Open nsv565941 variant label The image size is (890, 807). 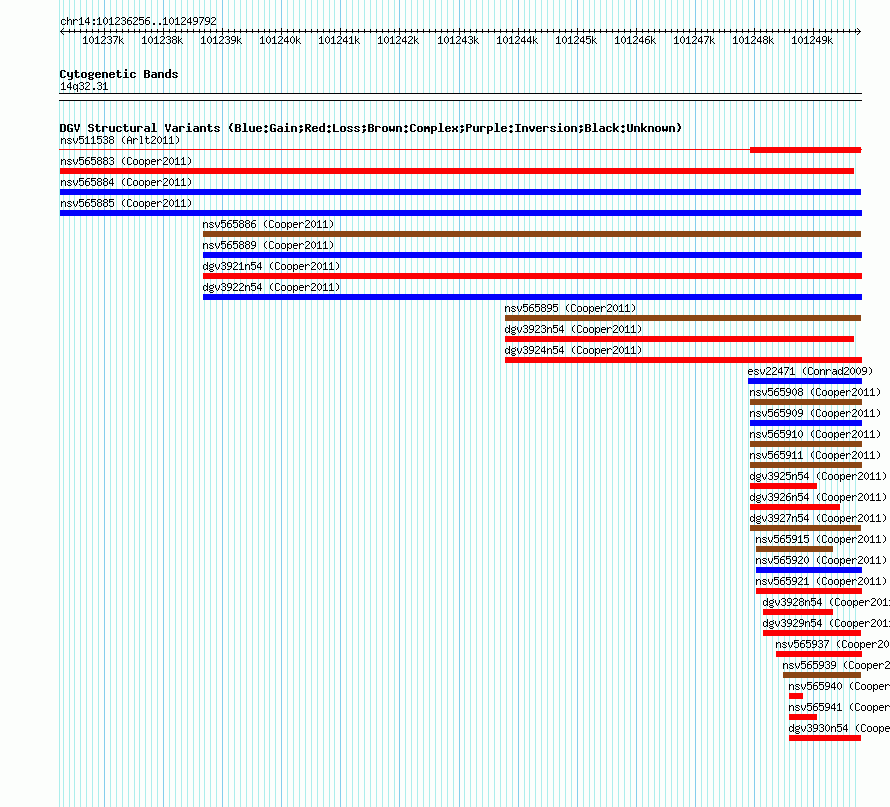click(839, 707)
